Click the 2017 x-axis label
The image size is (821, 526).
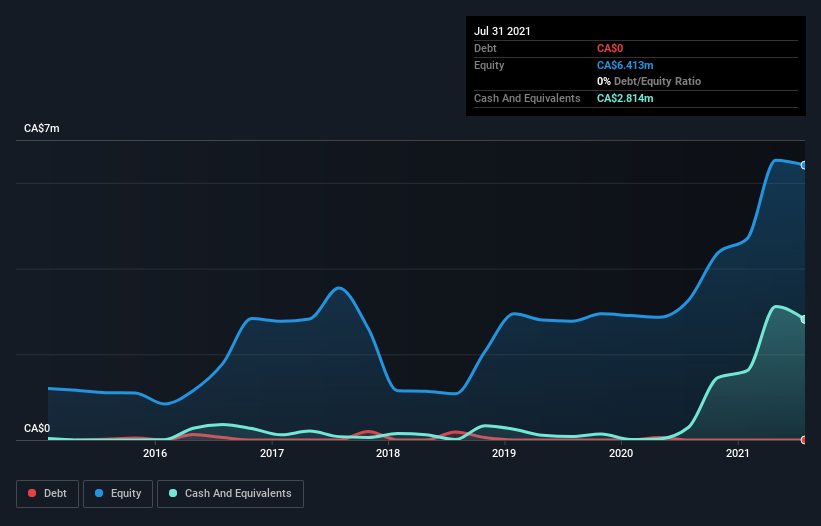point(272,453)
